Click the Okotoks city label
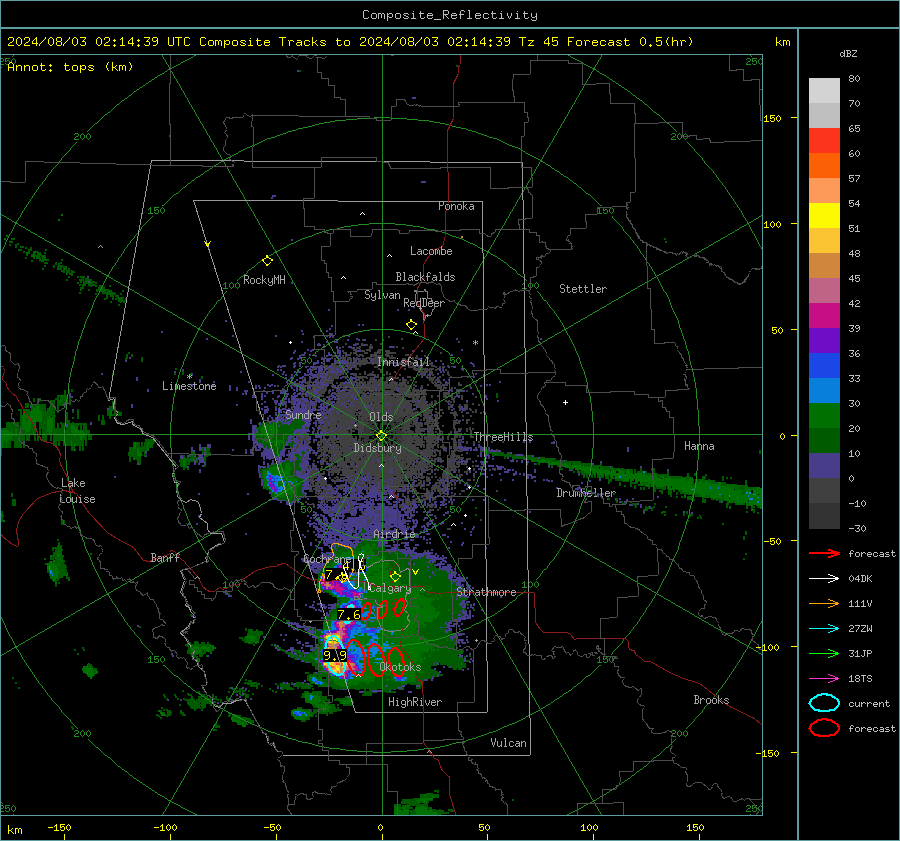Viewport: 900px width, 841px height. tap(401, 667)
